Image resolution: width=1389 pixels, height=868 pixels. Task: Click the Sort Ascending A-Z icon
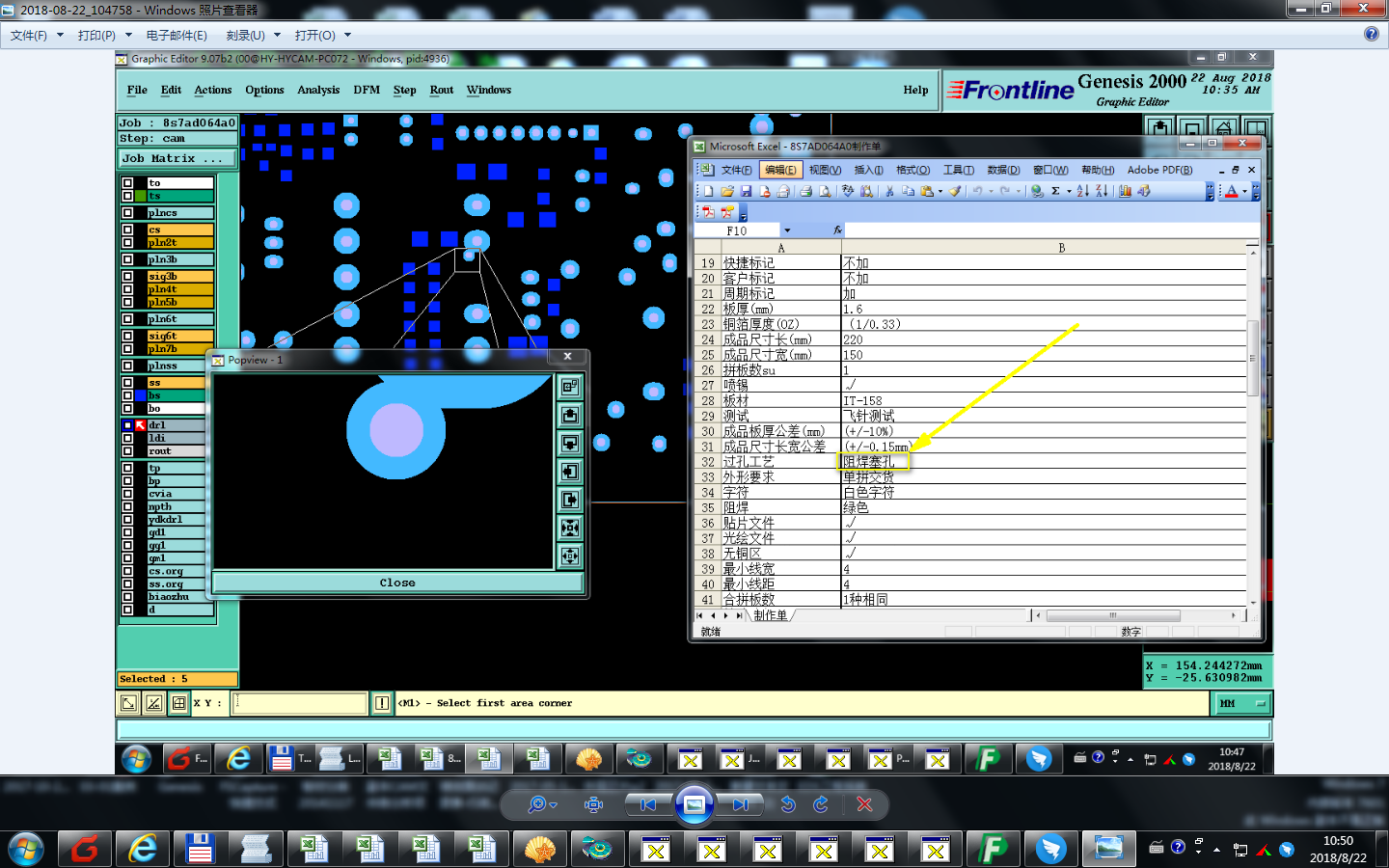click(x=1082, y=191)
